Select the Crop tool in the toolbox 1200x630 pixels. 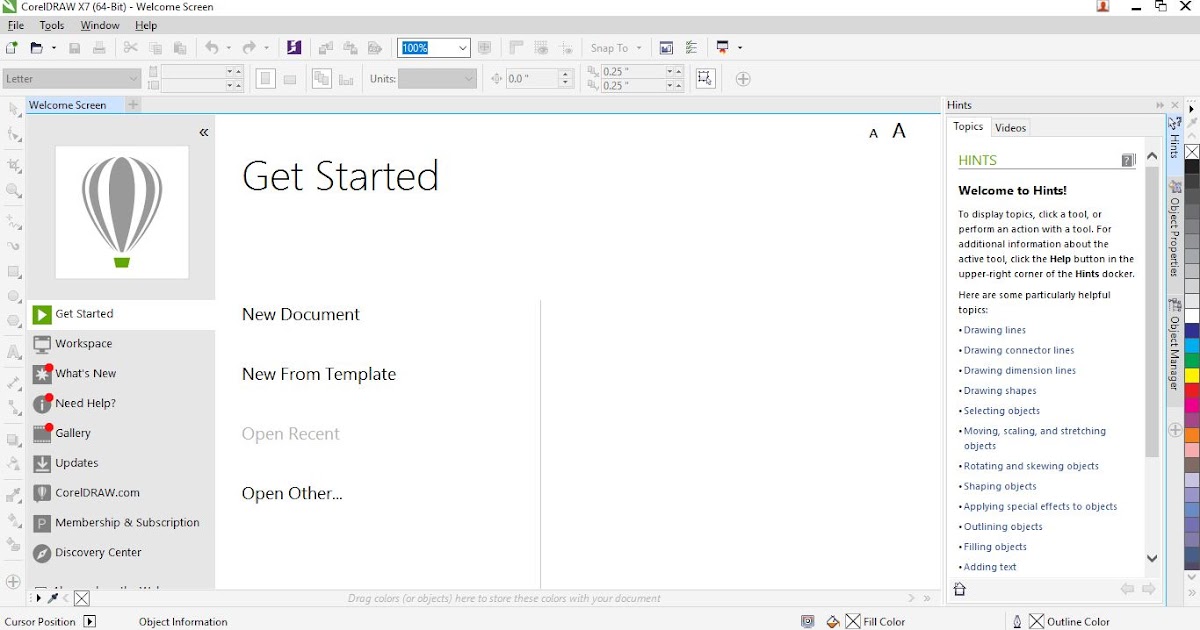pos(13,165)
